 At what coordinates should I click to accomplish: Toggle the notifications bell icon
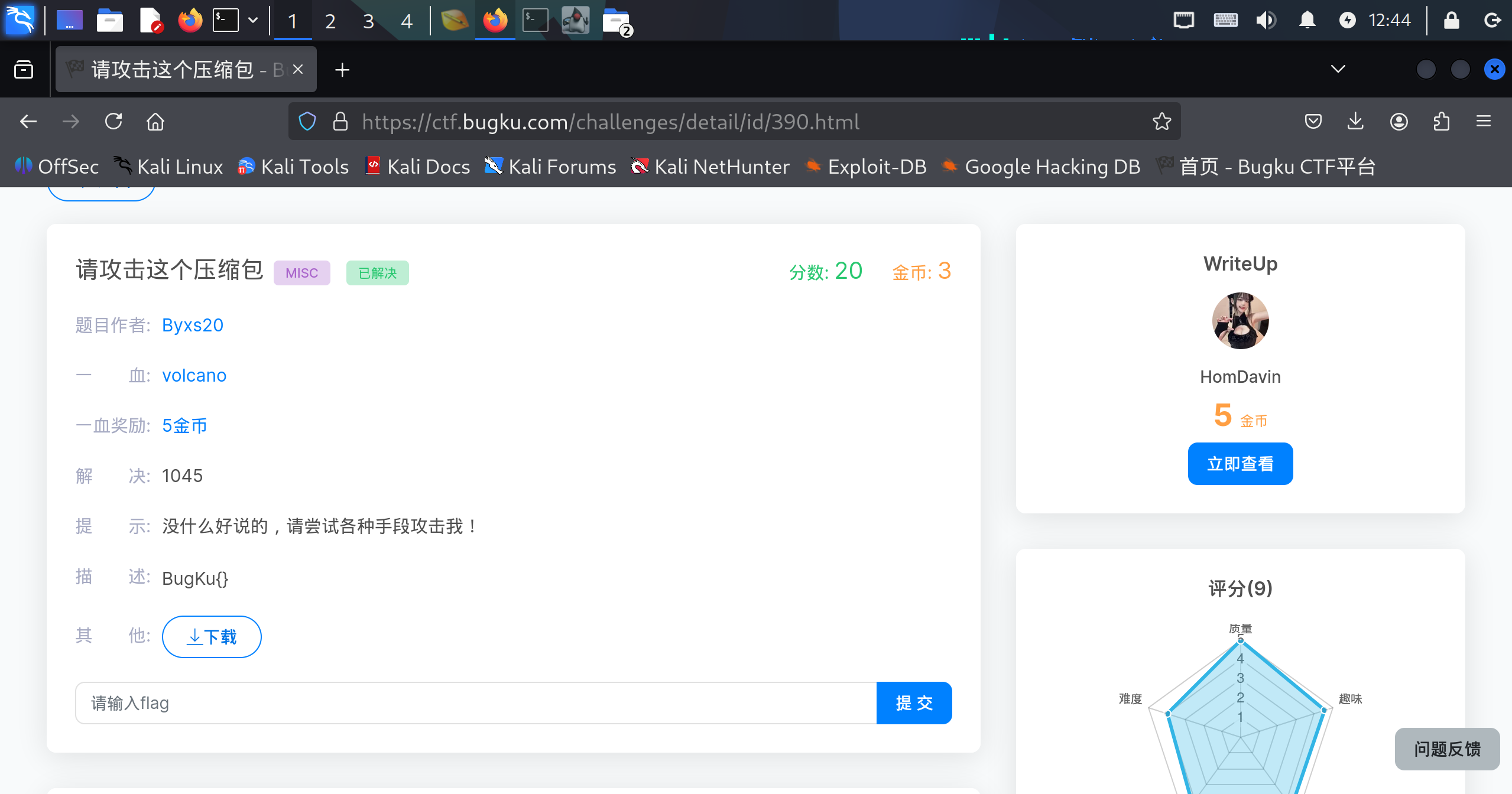pyautogui.click(x=1307, y=21)
